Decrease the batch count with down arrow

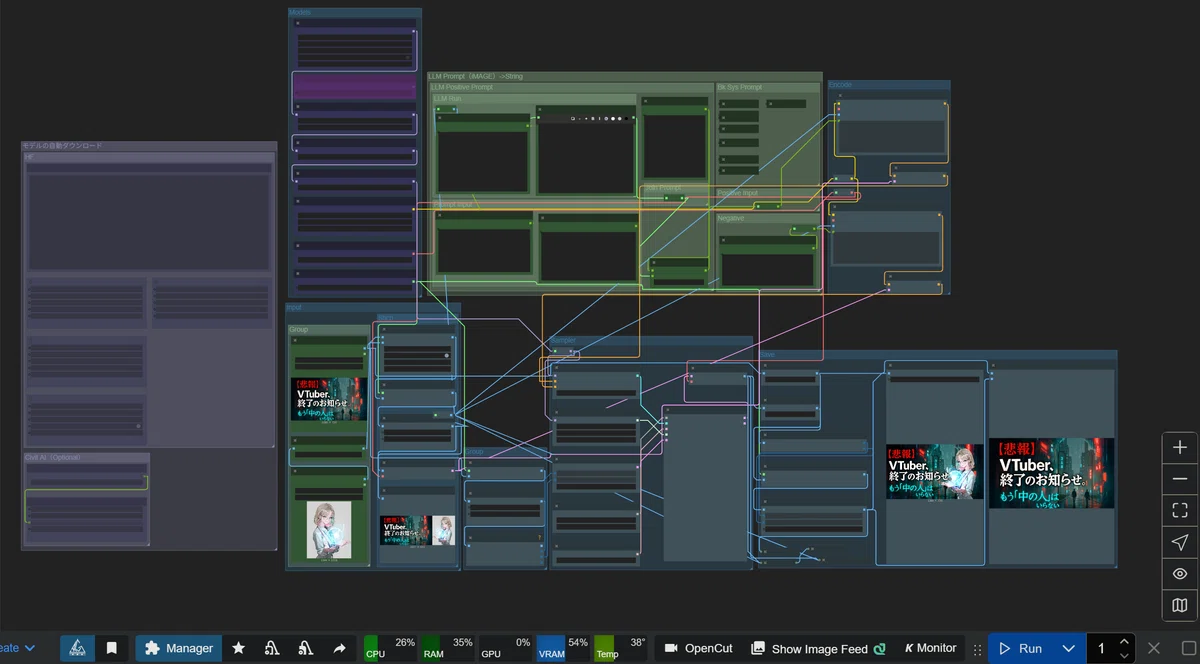[x=1124, y=655]
